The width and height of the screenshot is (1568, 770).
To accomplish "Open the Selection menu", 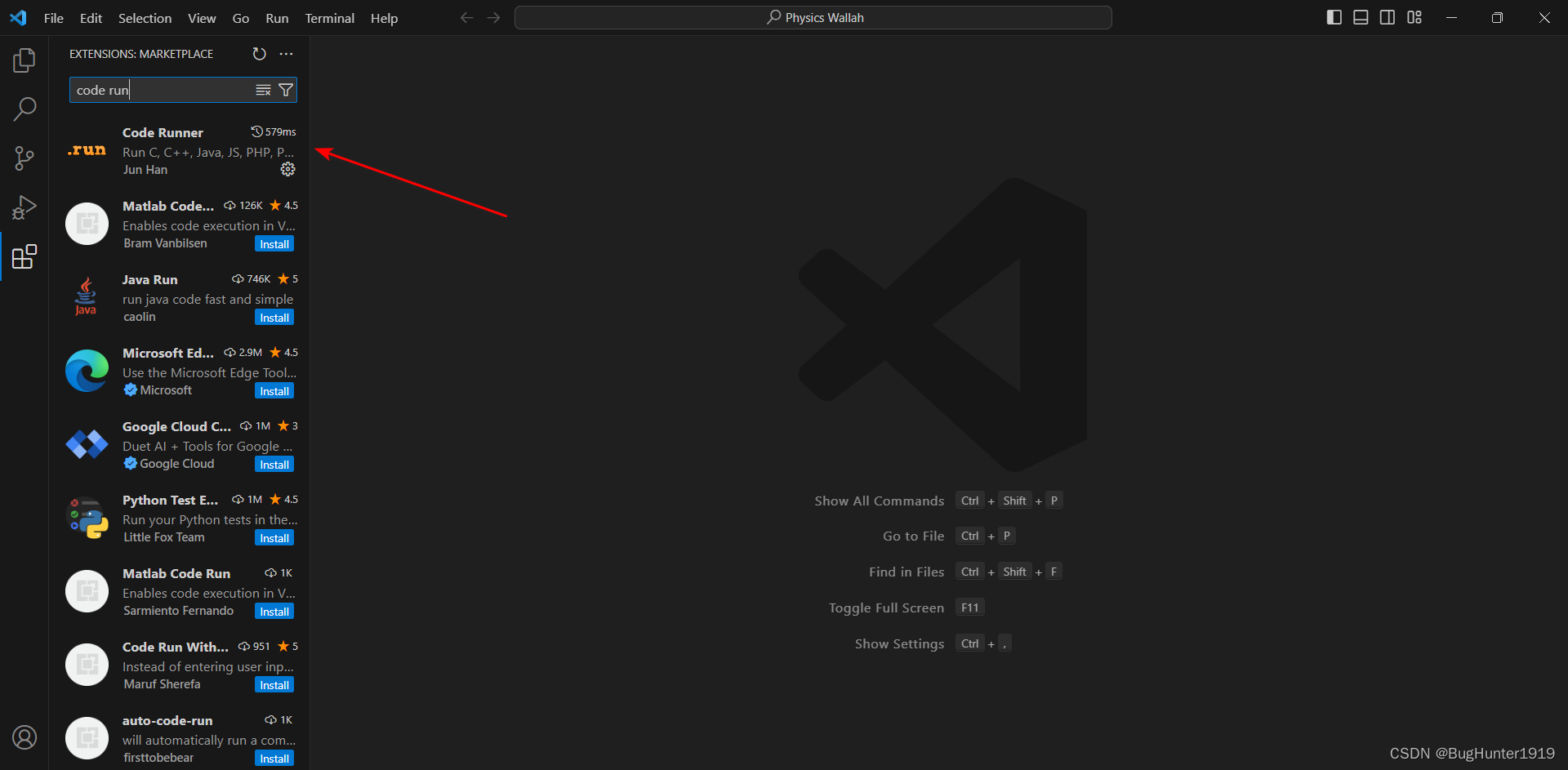I will pyautogui.click(x=145, y=18).
